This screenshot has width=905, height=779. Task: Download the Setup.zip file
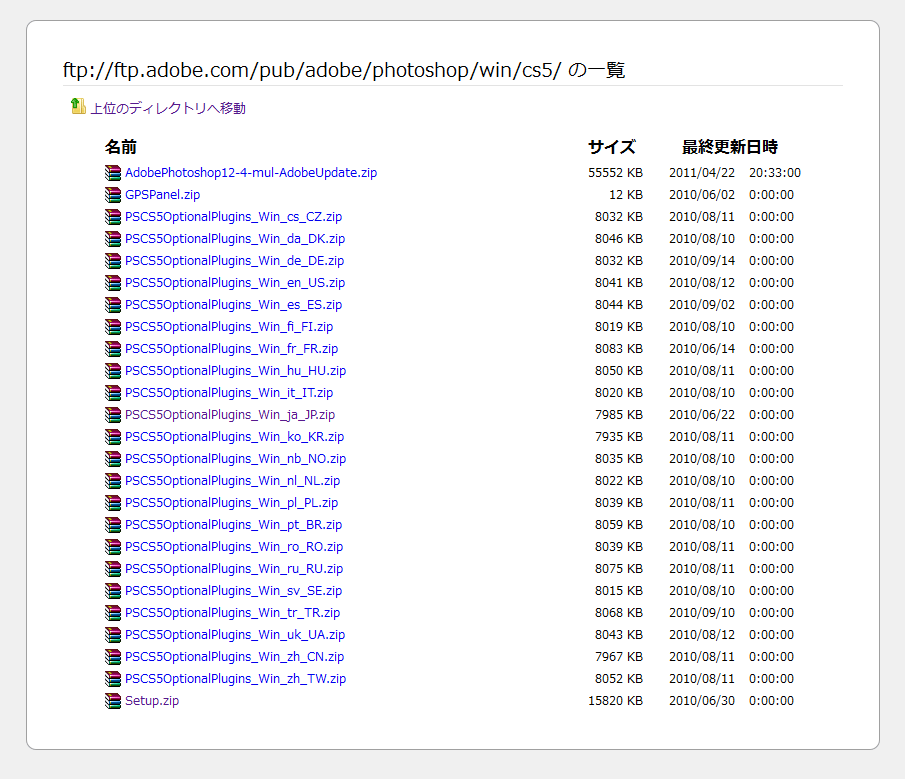pos(152,700)
